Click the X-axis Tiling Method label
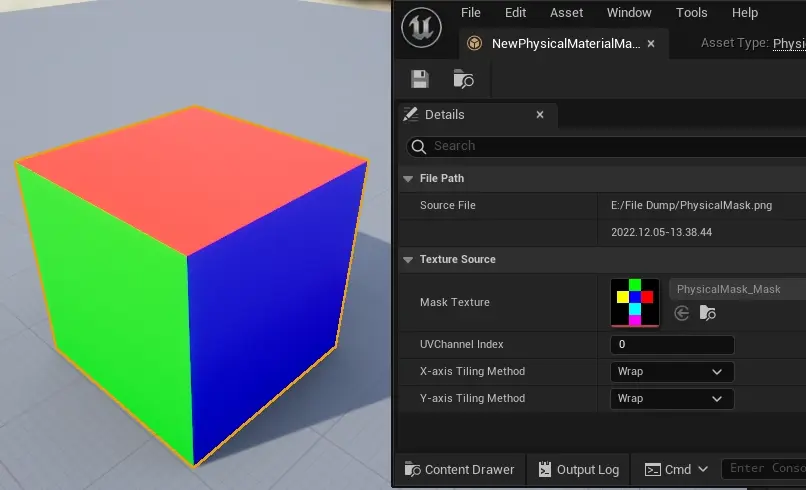The width and height of the screenshot is (806, 490). tap(472, 371)
